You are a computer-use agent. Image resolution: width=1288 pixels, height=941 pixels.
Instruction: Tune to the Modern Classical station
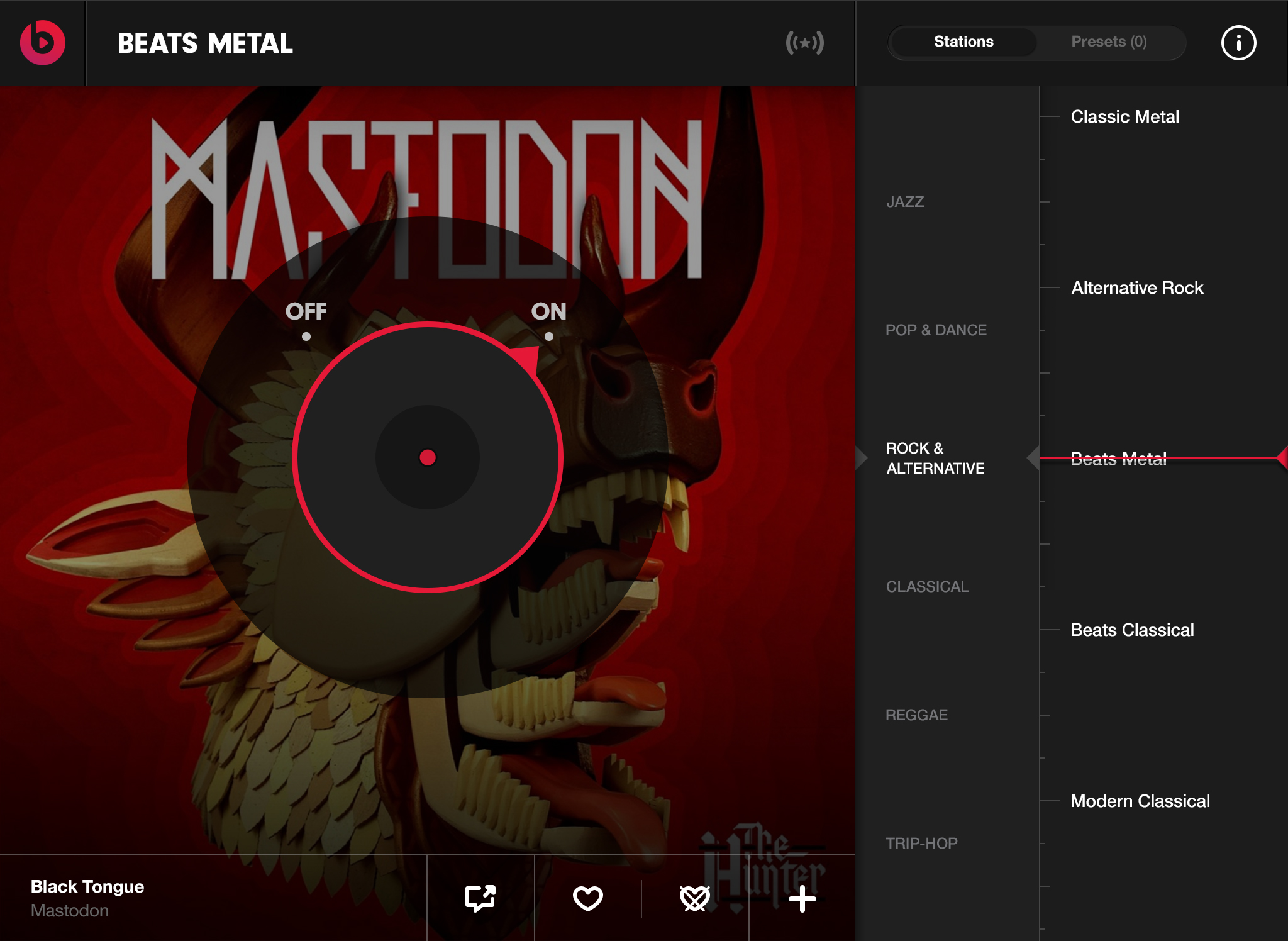(1140, 801)
